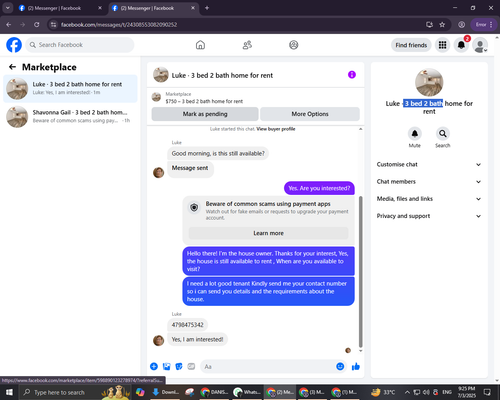The height and width of the screenshot is (400, 500).
Task: Click the Search Facebook field
Action: [x=80, y=45]
